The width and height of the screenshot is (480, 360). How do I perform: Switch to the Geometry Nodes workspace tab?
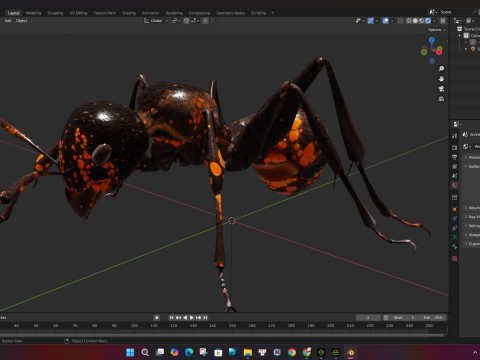[230, 13]
